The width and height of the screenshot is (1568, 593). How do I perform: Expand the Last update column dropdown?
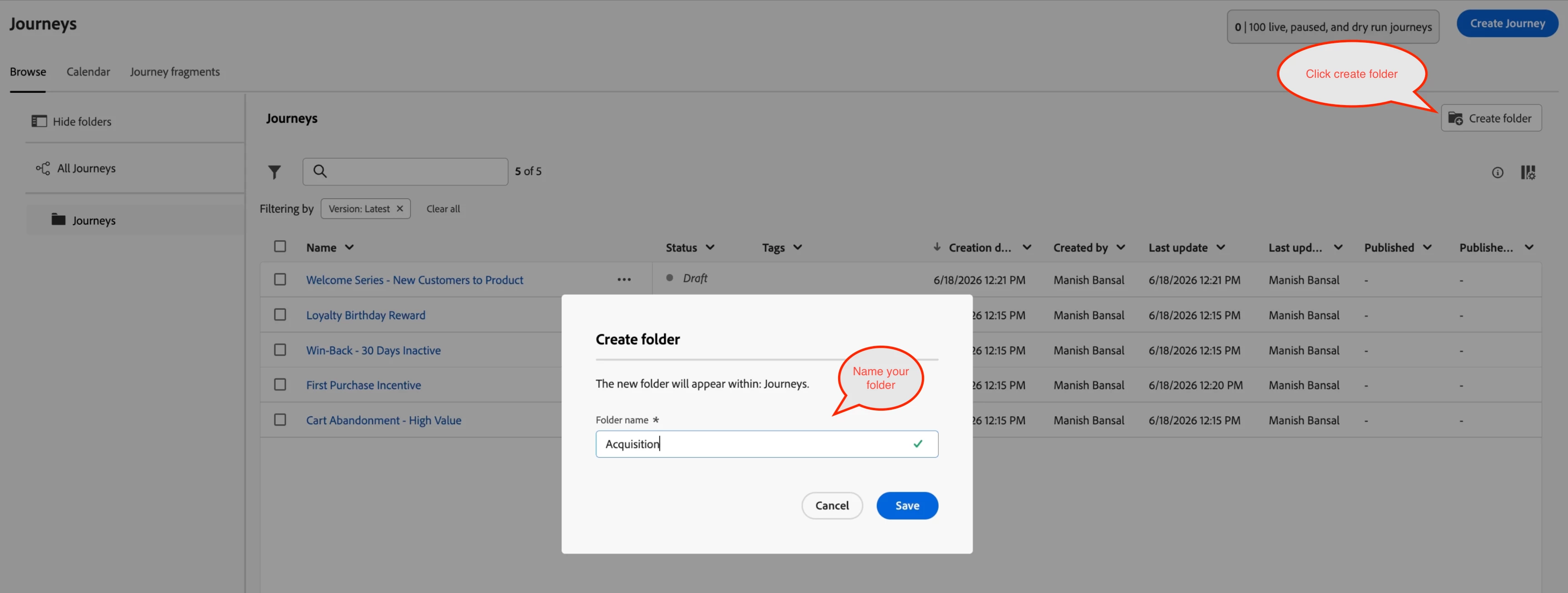[1220, 247]
